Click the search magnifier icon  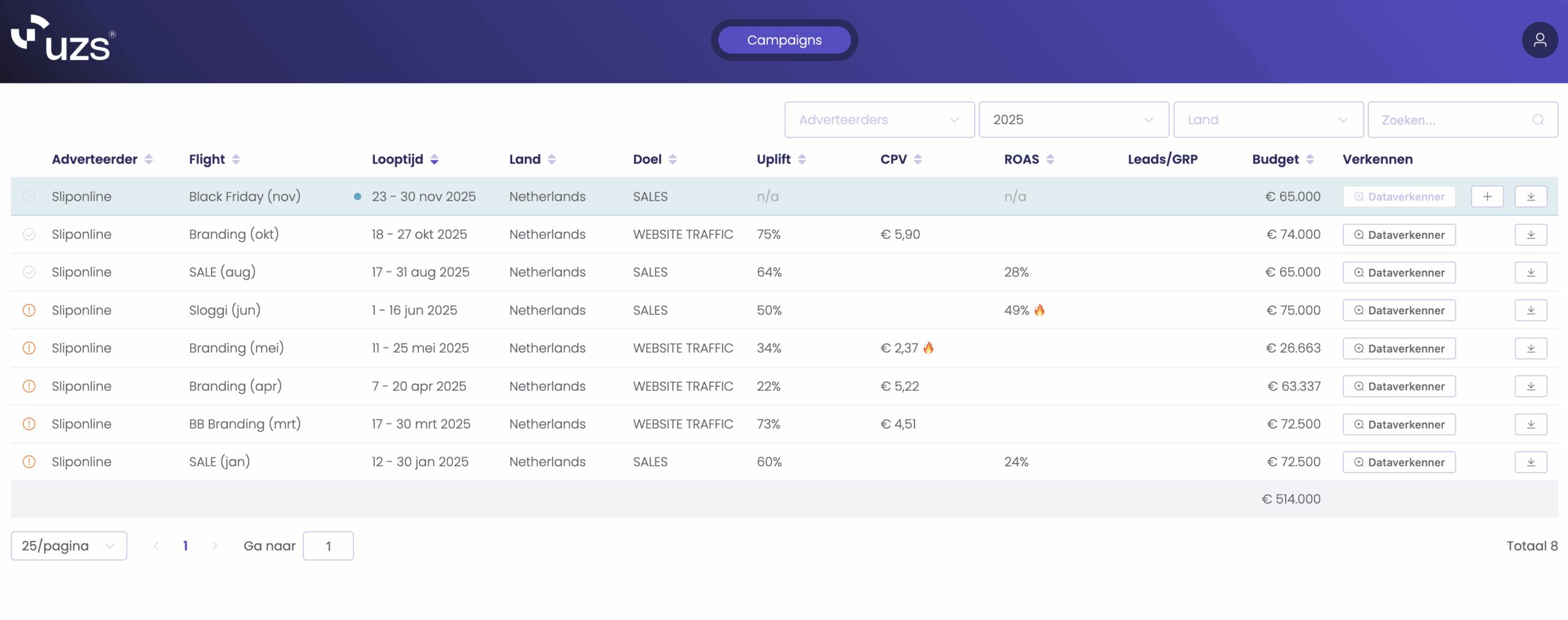coord(1537,120)
